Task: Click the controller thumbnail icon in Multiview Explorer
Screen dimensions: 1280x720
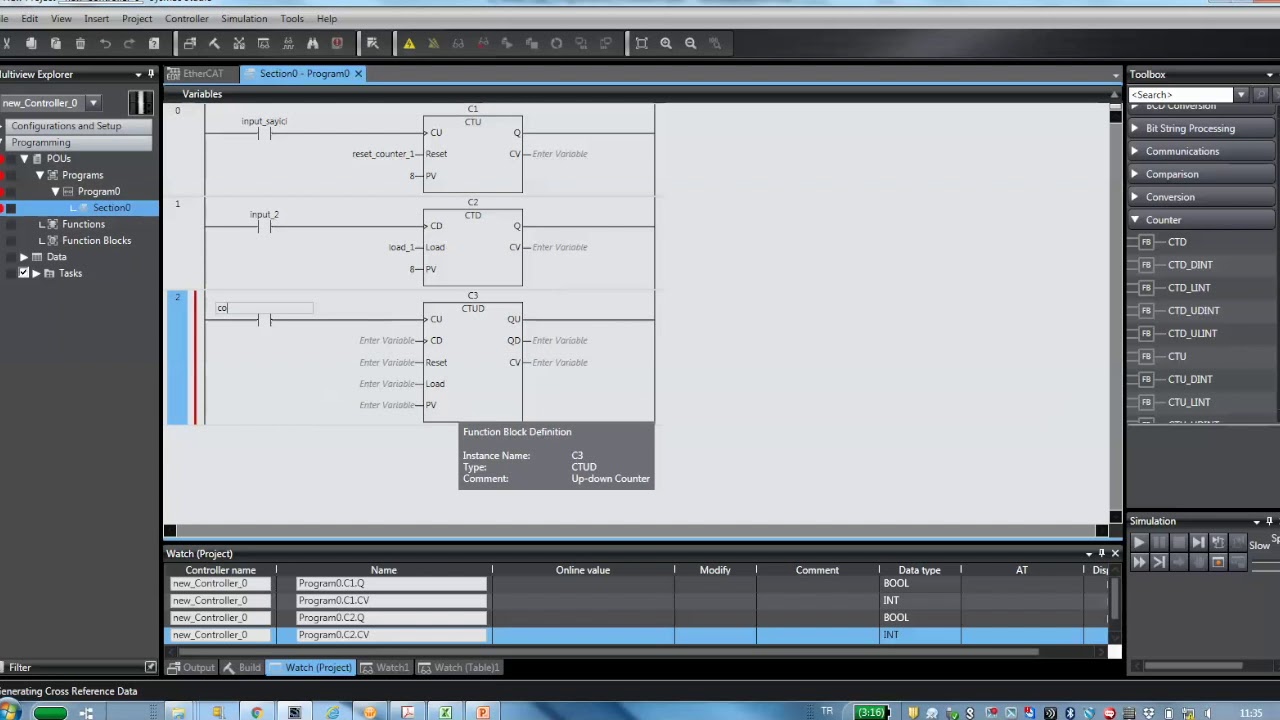Action: click(141, 102)
